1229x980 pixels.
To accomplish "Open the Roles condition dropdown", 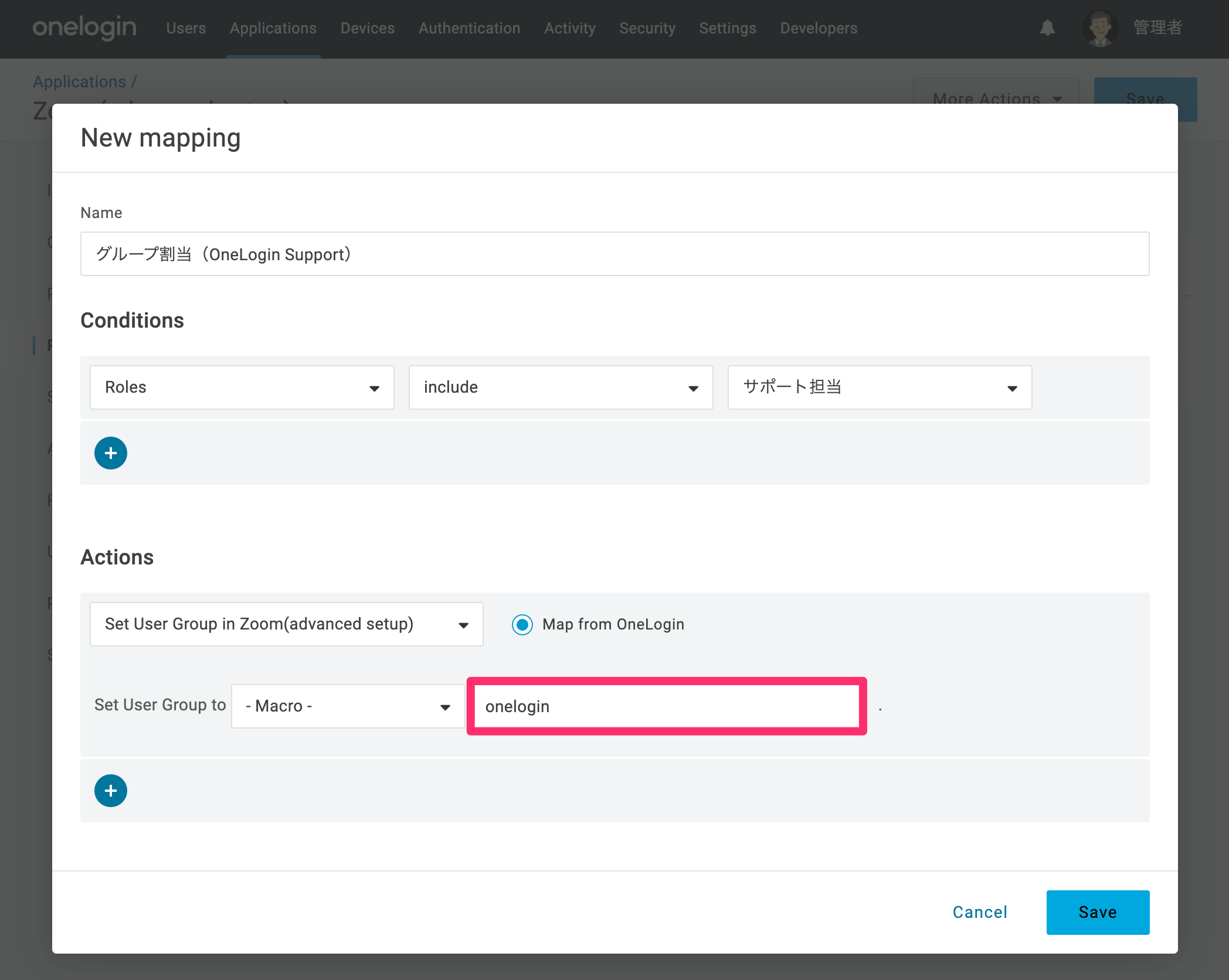I will 242,387.
